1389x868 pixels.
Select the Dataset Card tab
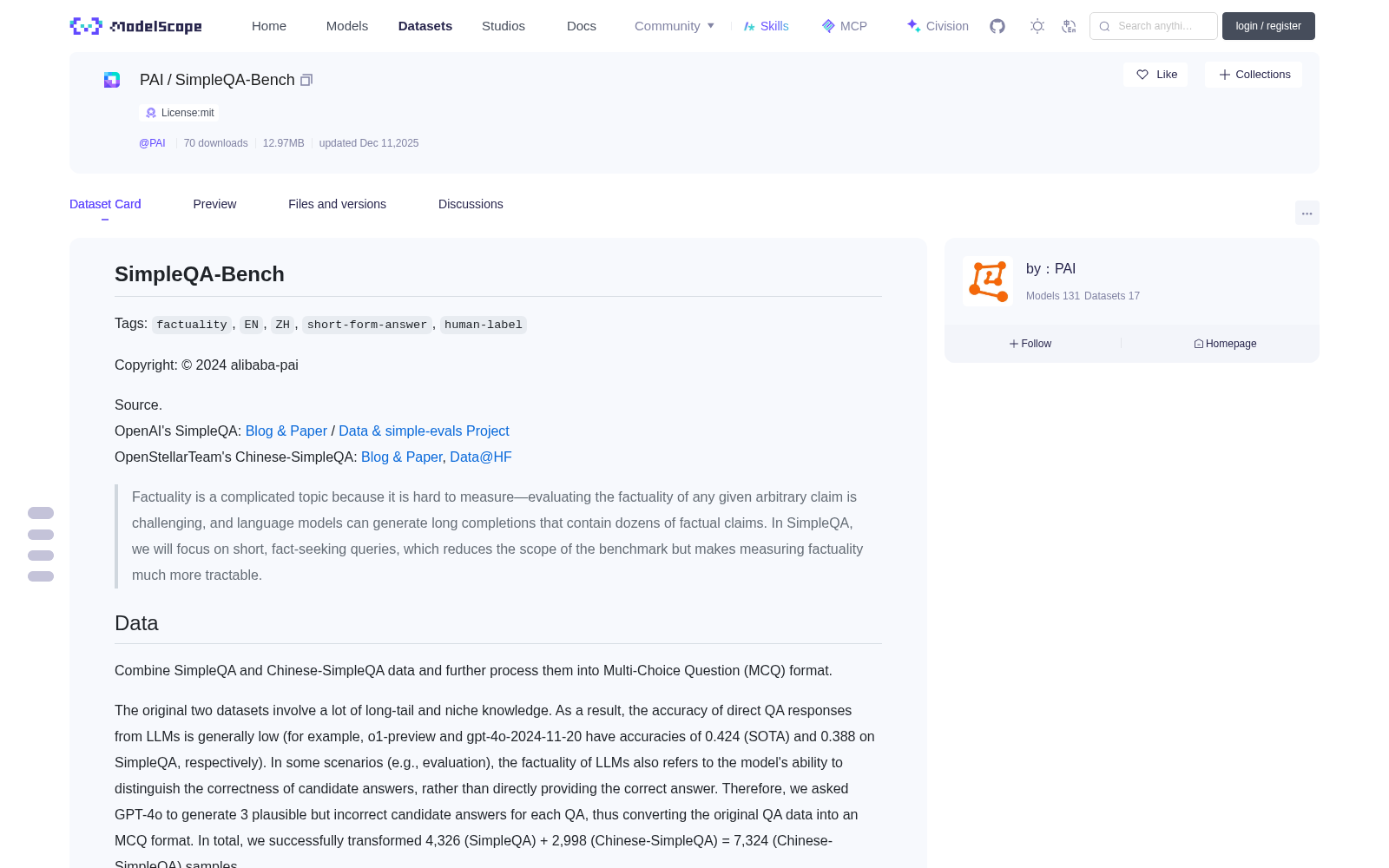(x=105, y=204)
